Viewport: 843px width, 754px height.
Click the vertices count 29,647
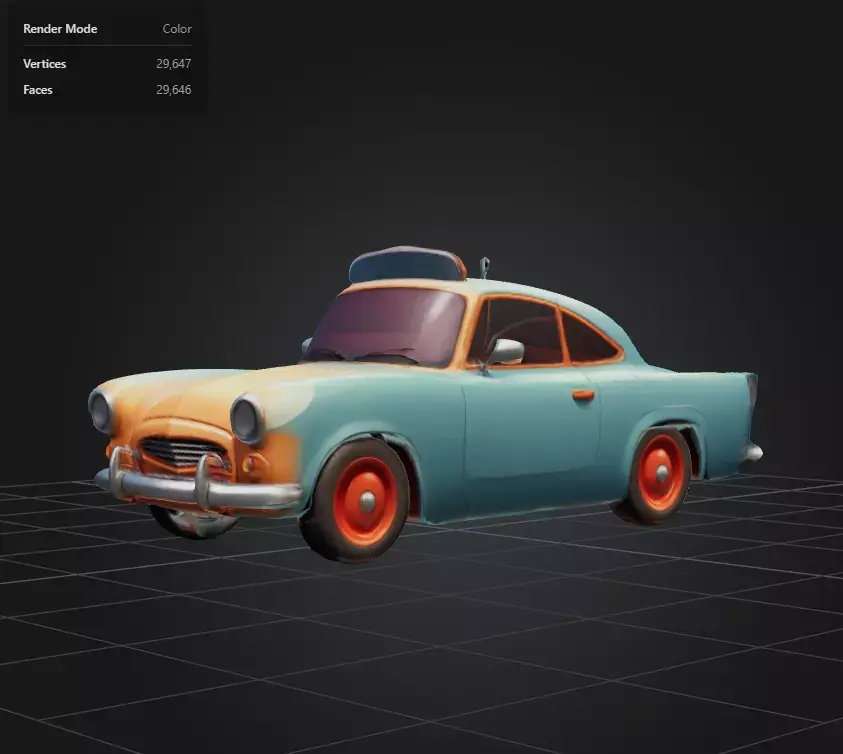(x=174, y=64)
